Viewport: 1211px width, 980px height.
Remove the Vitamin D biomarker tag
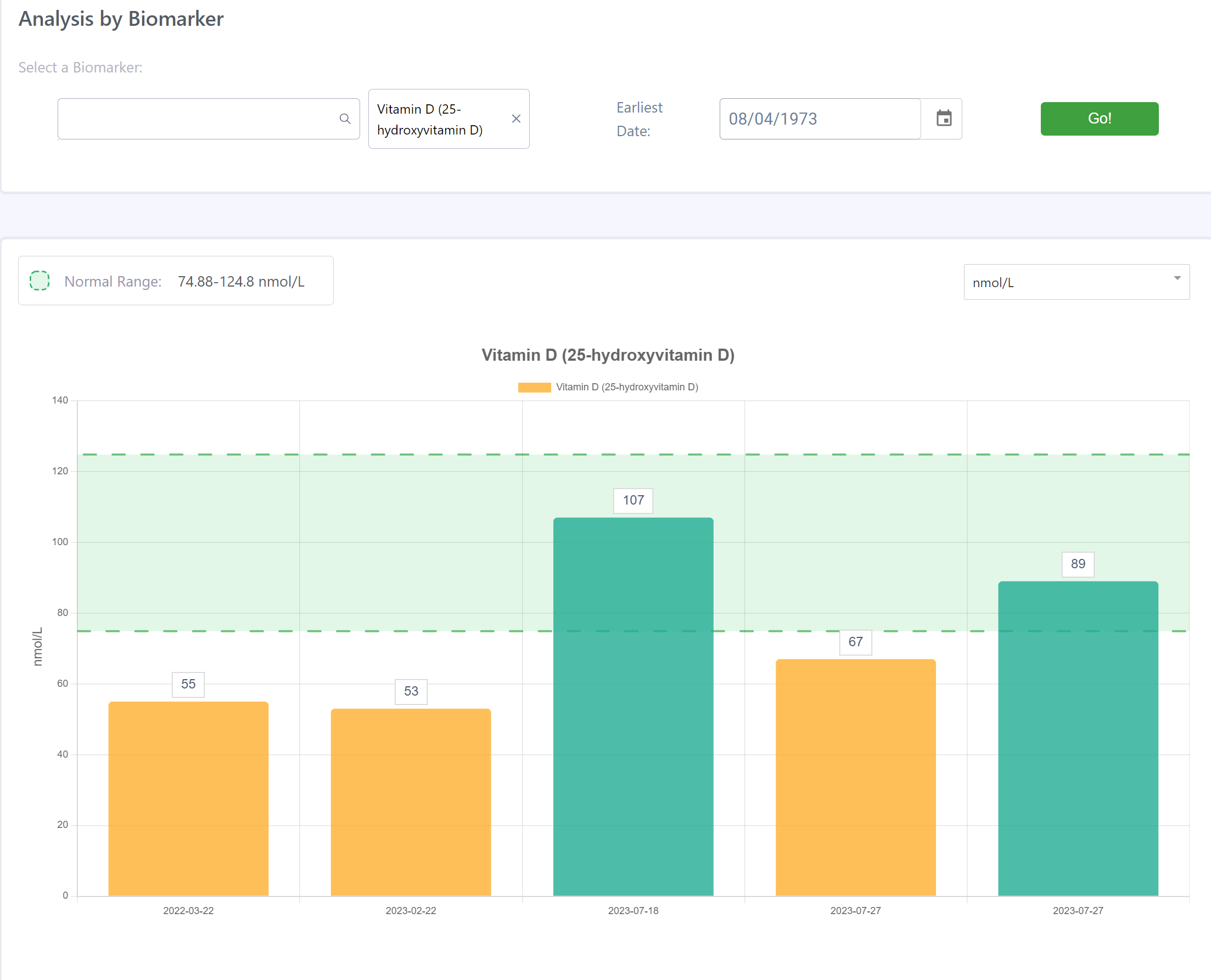coord(516,119)
